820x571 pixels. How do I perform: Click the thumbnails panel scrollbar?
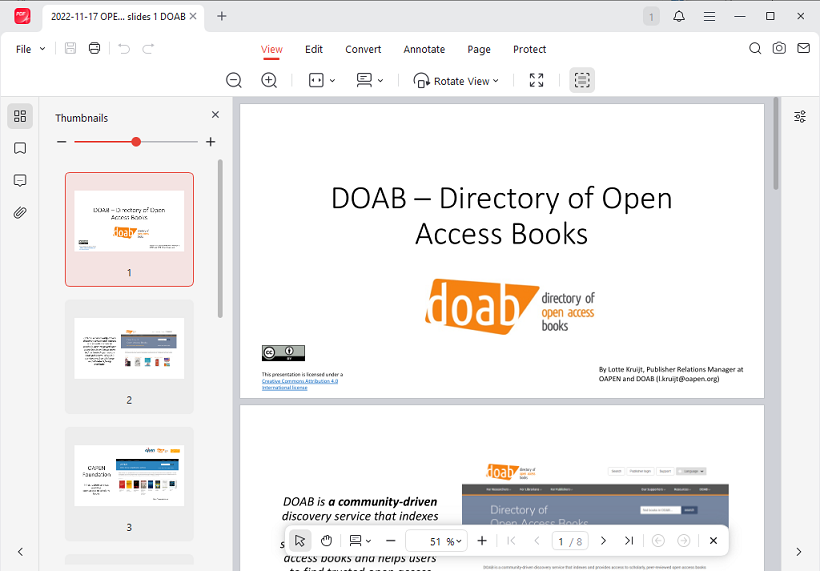pyautogui.click(x=220, y=238)
